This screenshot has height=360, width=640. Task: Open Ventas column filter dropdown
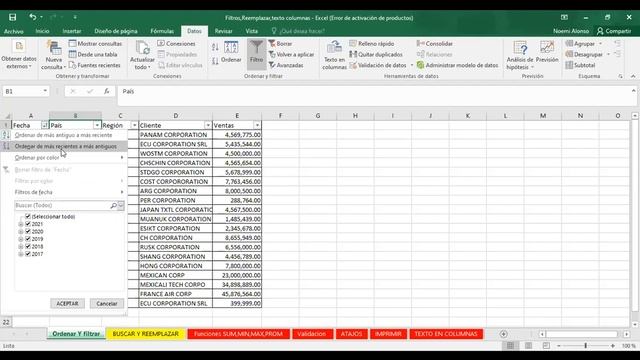click(257, 125)
